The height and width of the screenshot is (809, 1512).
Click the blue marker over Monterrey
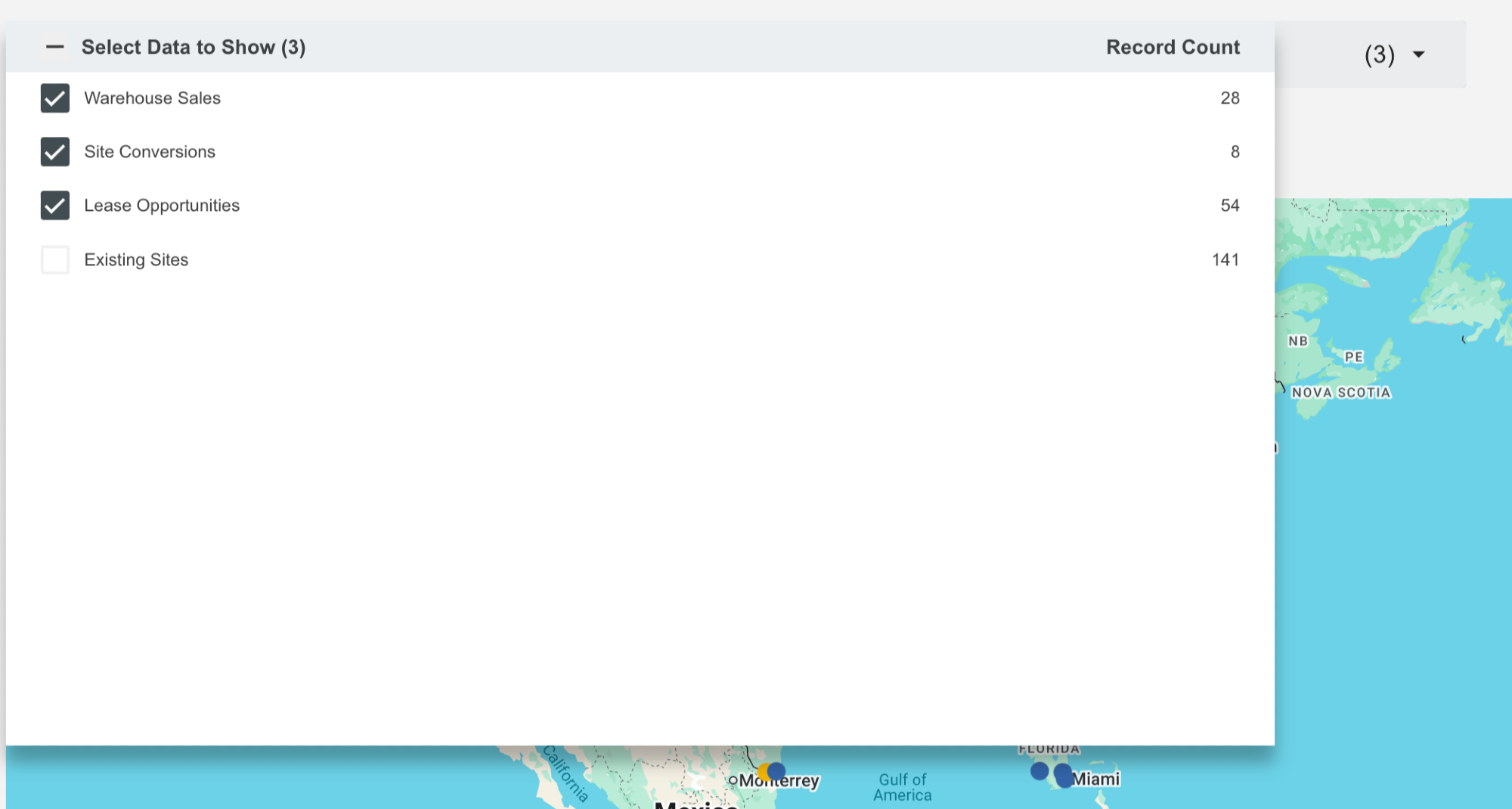777,771
